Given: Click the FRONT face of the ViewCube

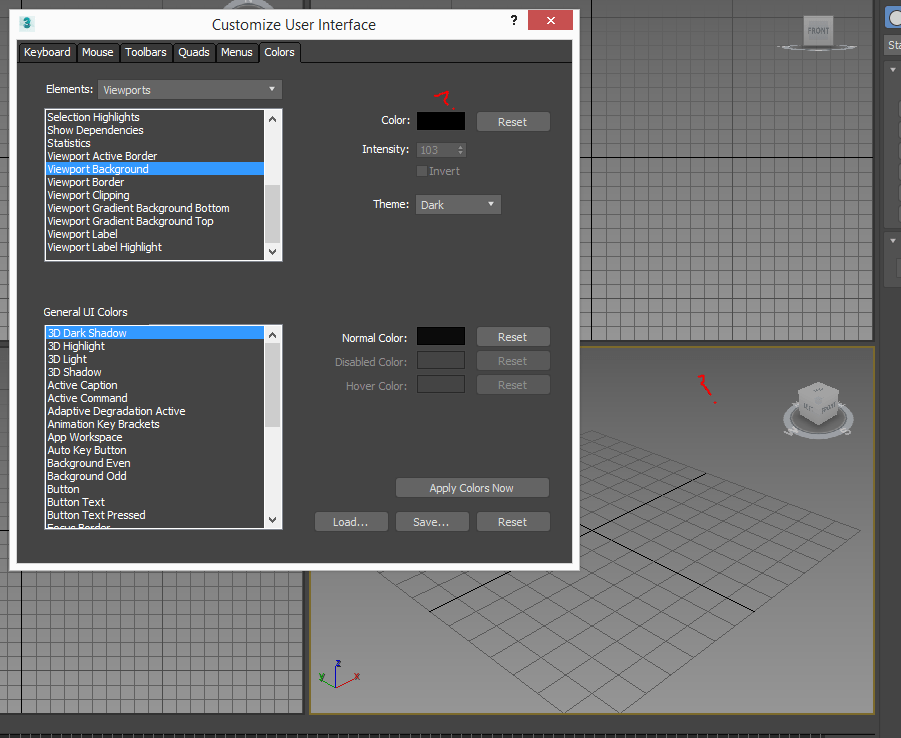Looking at the screenshot, I should (818, 31).
